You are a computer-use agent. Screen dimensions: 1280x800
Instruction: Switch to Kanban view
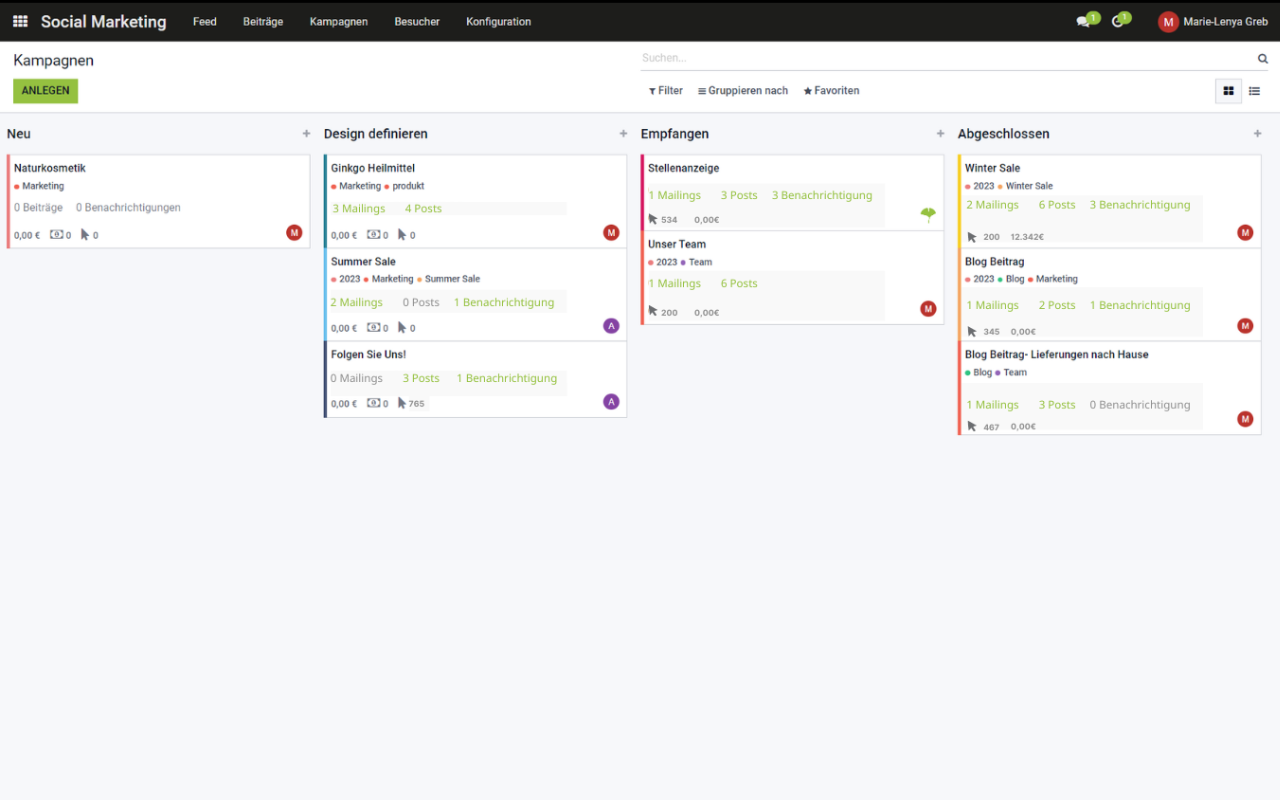(1228, 91)
